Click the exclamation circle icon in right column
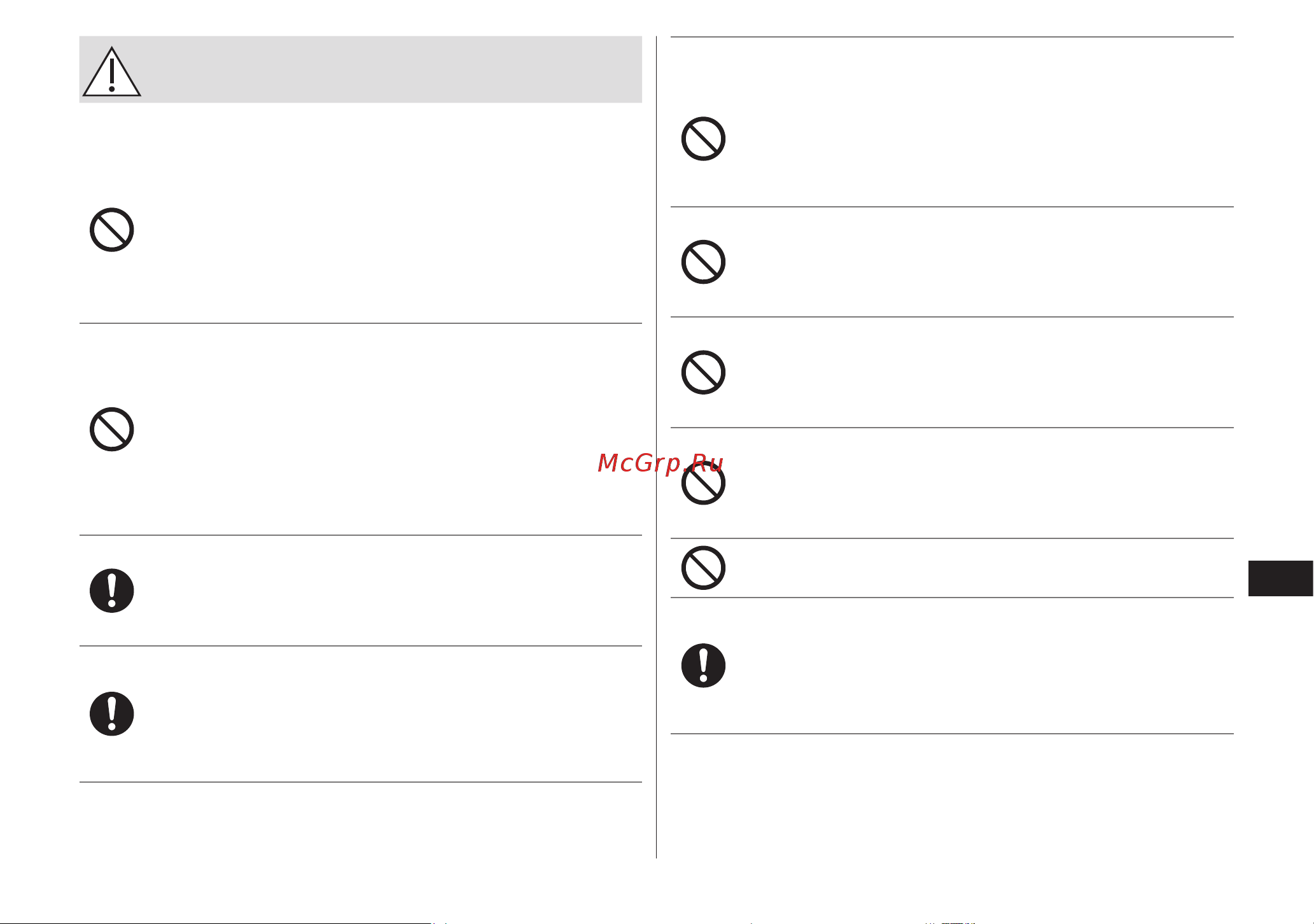 coord(703,666)
